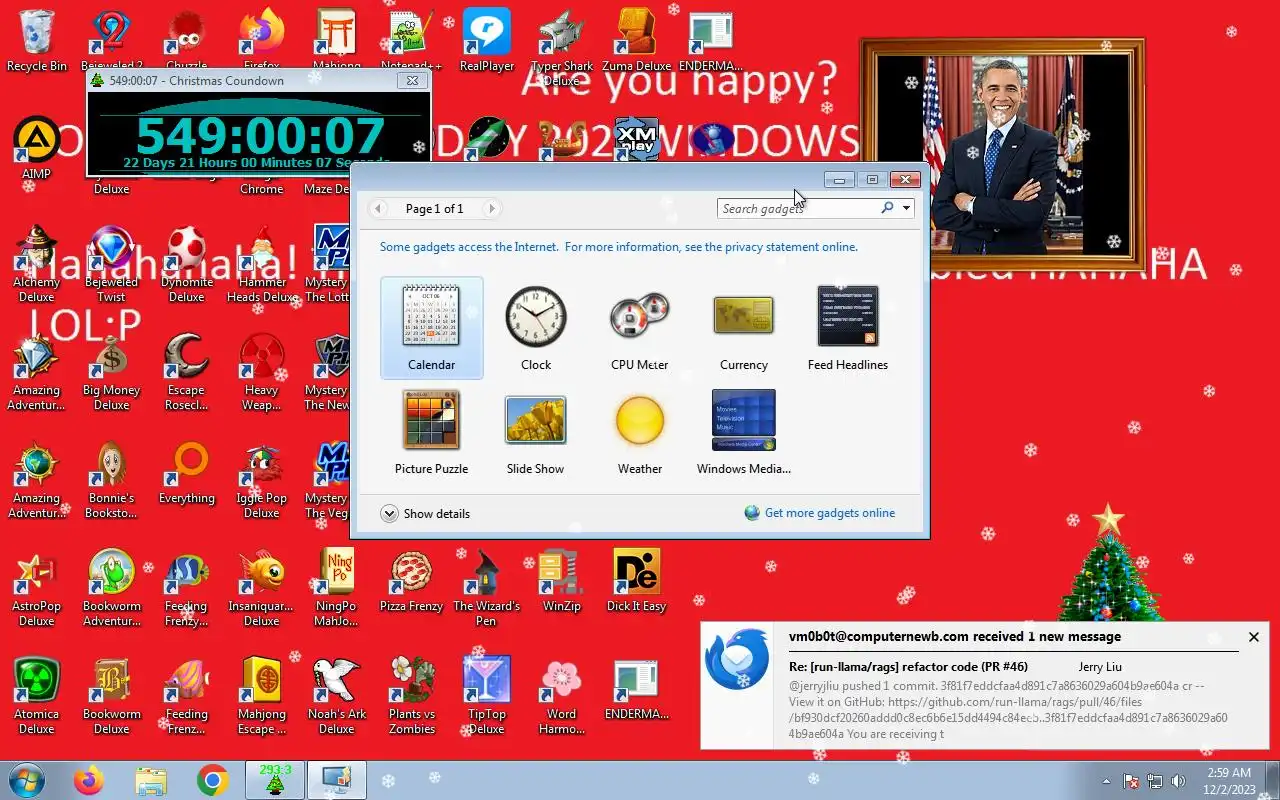Open Get more gadgets online link

point(820,513)
